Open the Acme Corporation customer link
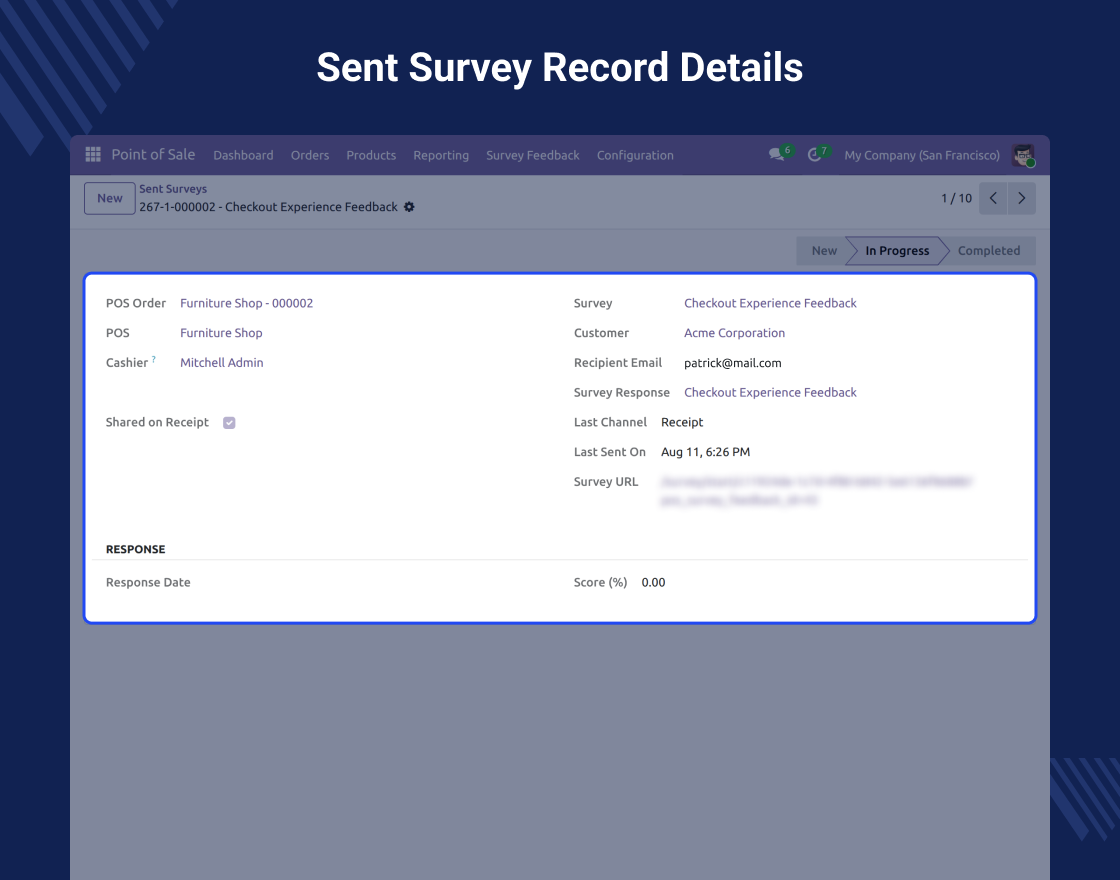This screenshot has height=880, width=1120. [x=734, y=333]
